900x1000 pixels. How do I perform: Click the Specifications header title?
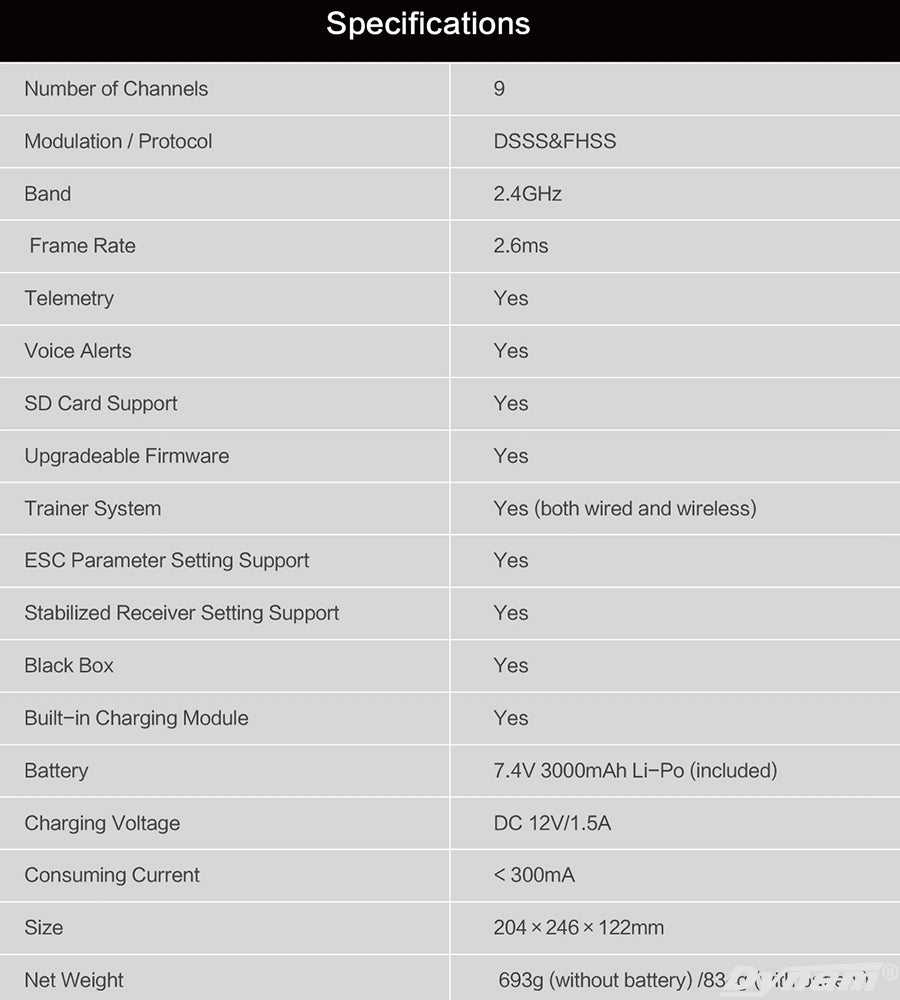428,24
